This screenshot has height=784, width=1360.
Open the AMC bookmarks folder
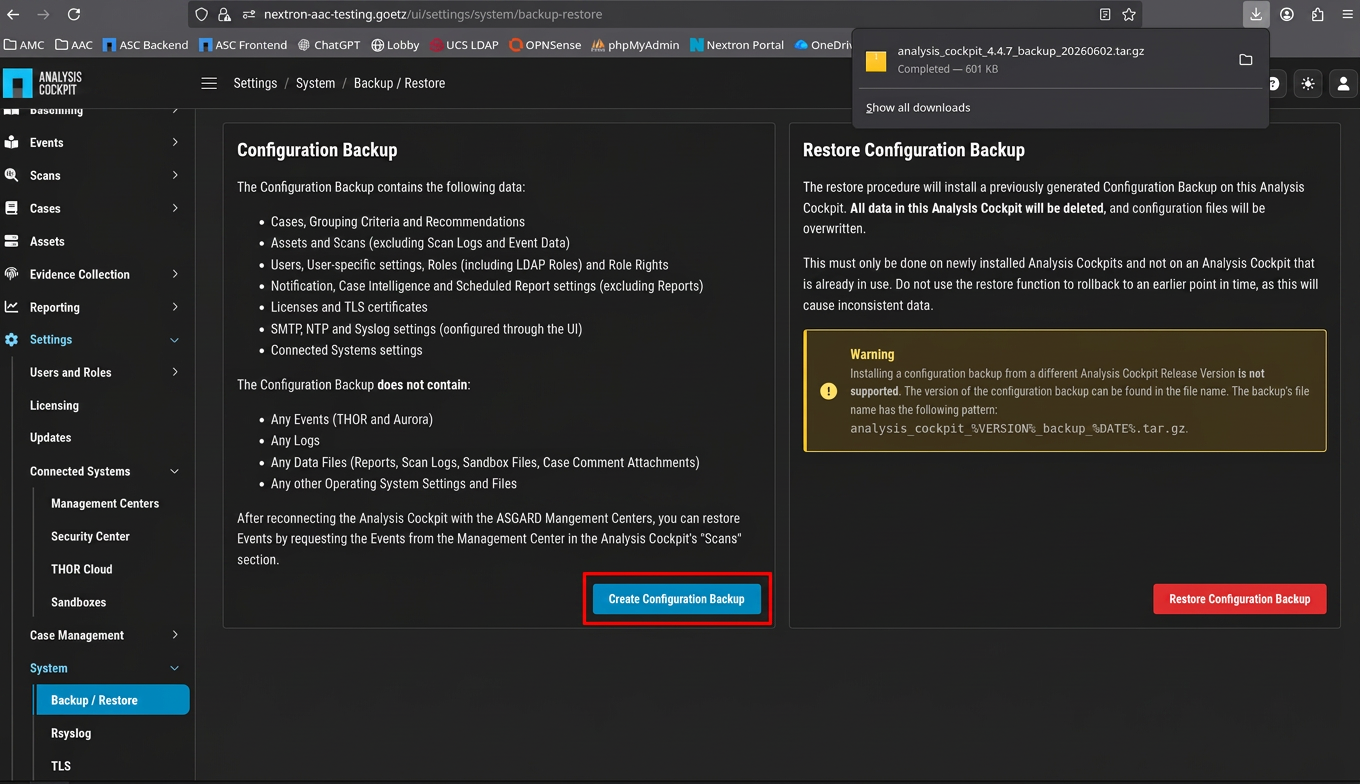point(25,45)
